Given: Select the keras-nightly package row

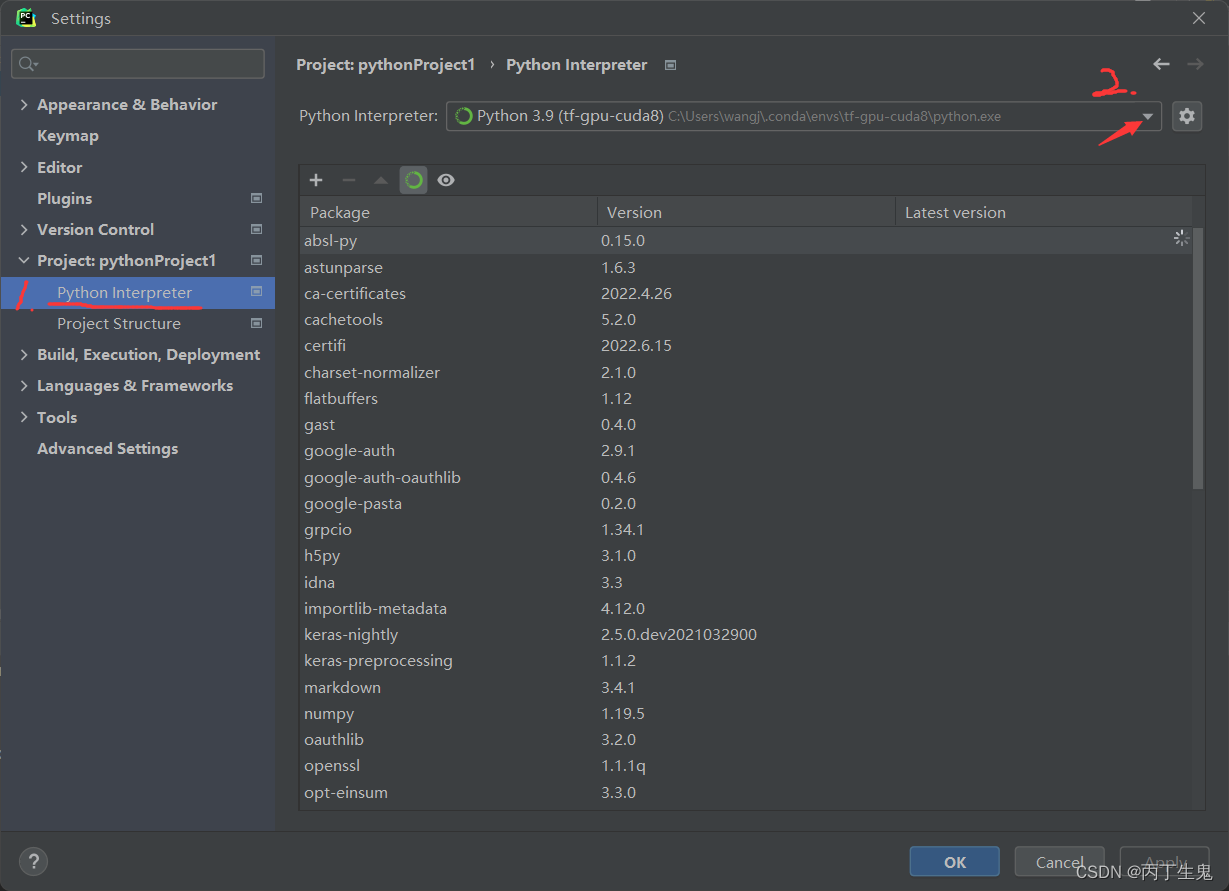Looking at the screenshot, I should pyautogui.click(x=746, y=634).
